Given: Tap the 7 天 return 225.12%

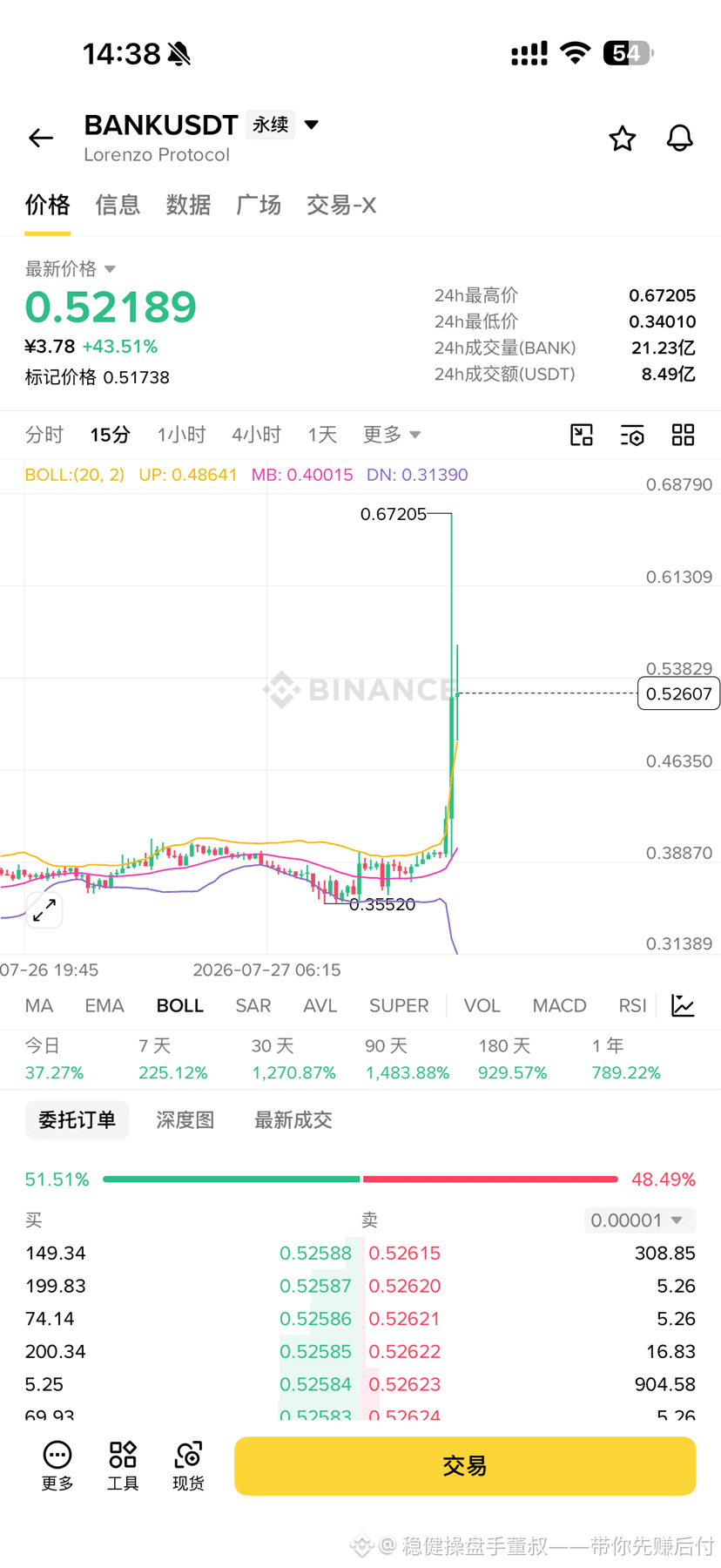Looking at the screenshot, I should pyautogui.click(x=173, y=1073).
